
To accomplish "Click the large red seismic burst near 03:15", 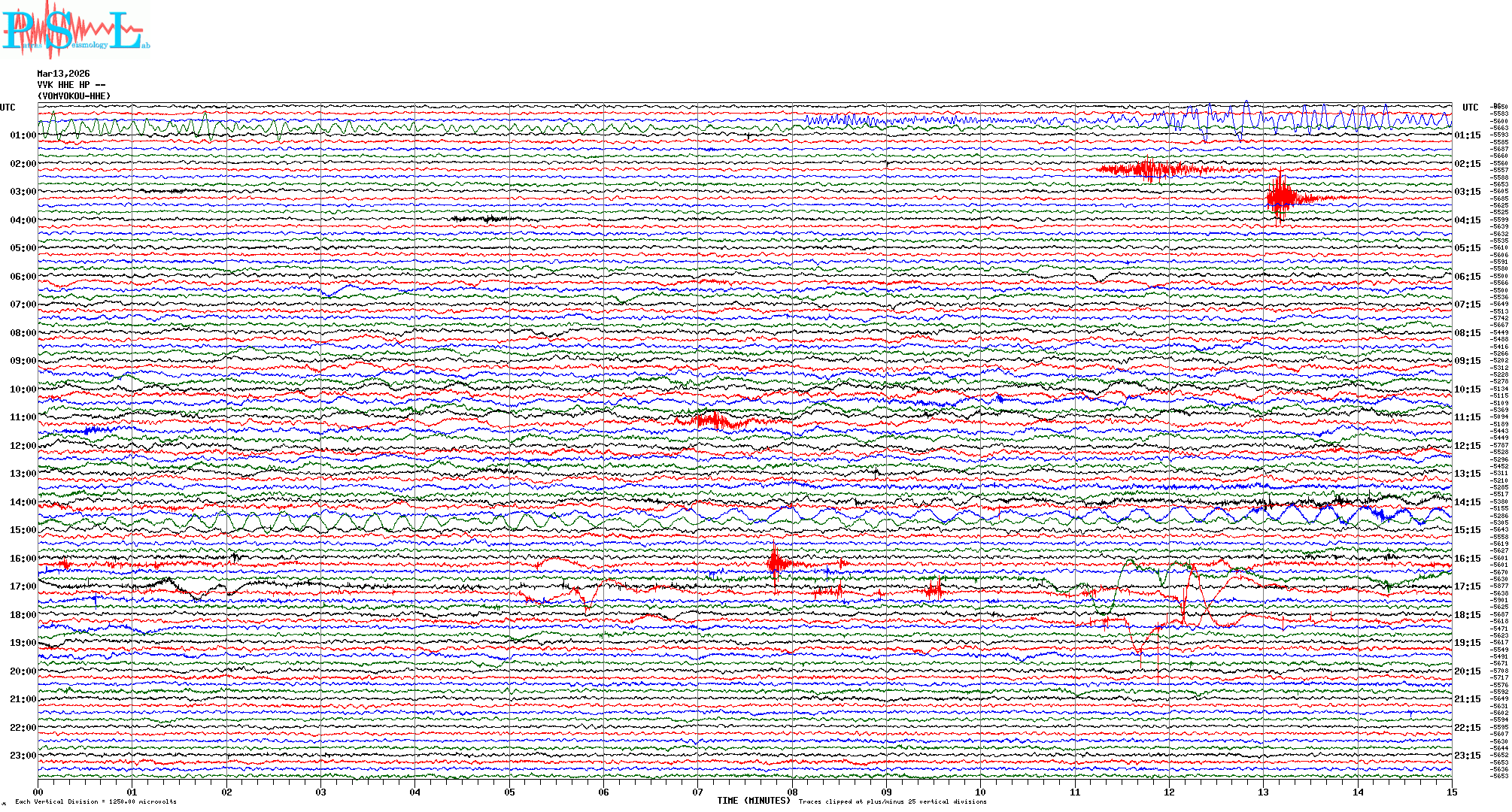I will point(1280,198).
